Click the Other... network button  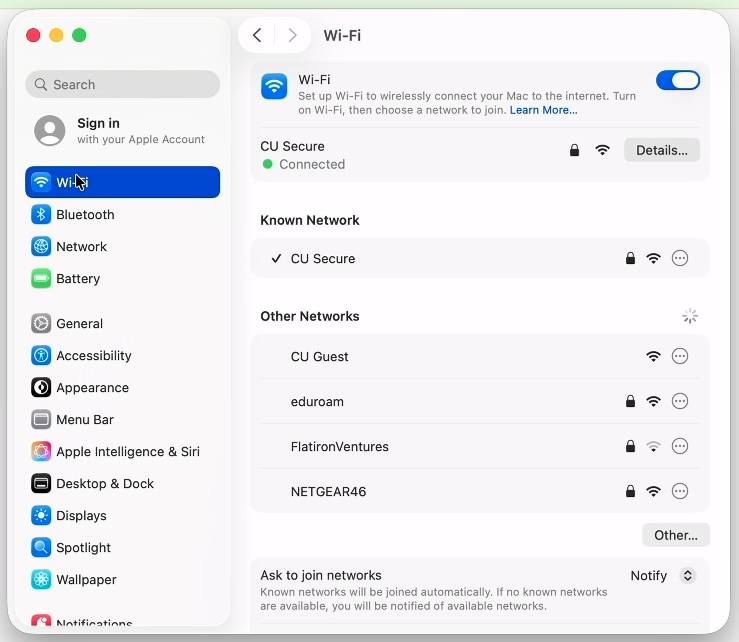[x=675, y=535]
